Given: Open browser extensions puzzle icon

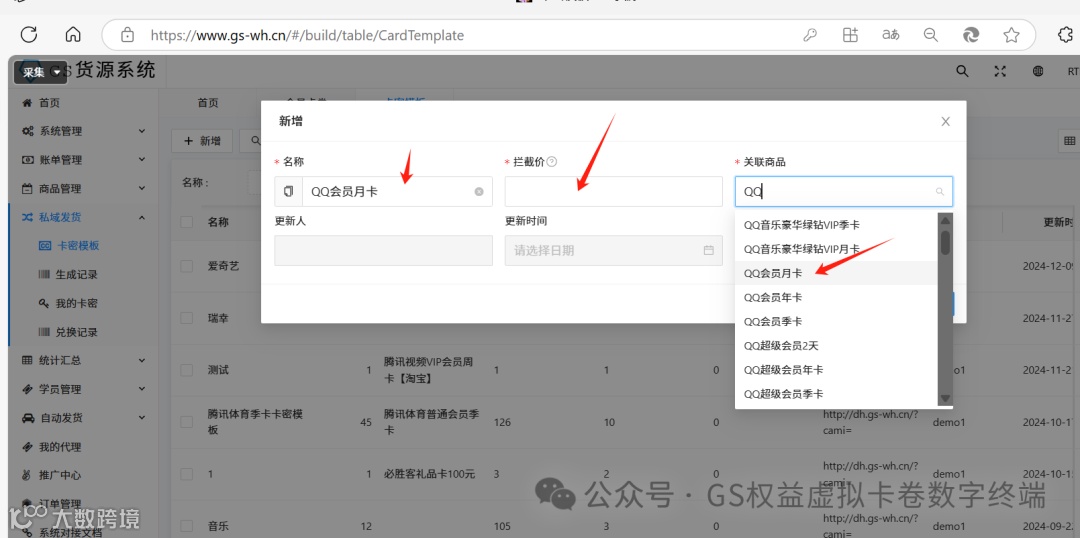Looking at the screenshot, I should point(1064,35).
